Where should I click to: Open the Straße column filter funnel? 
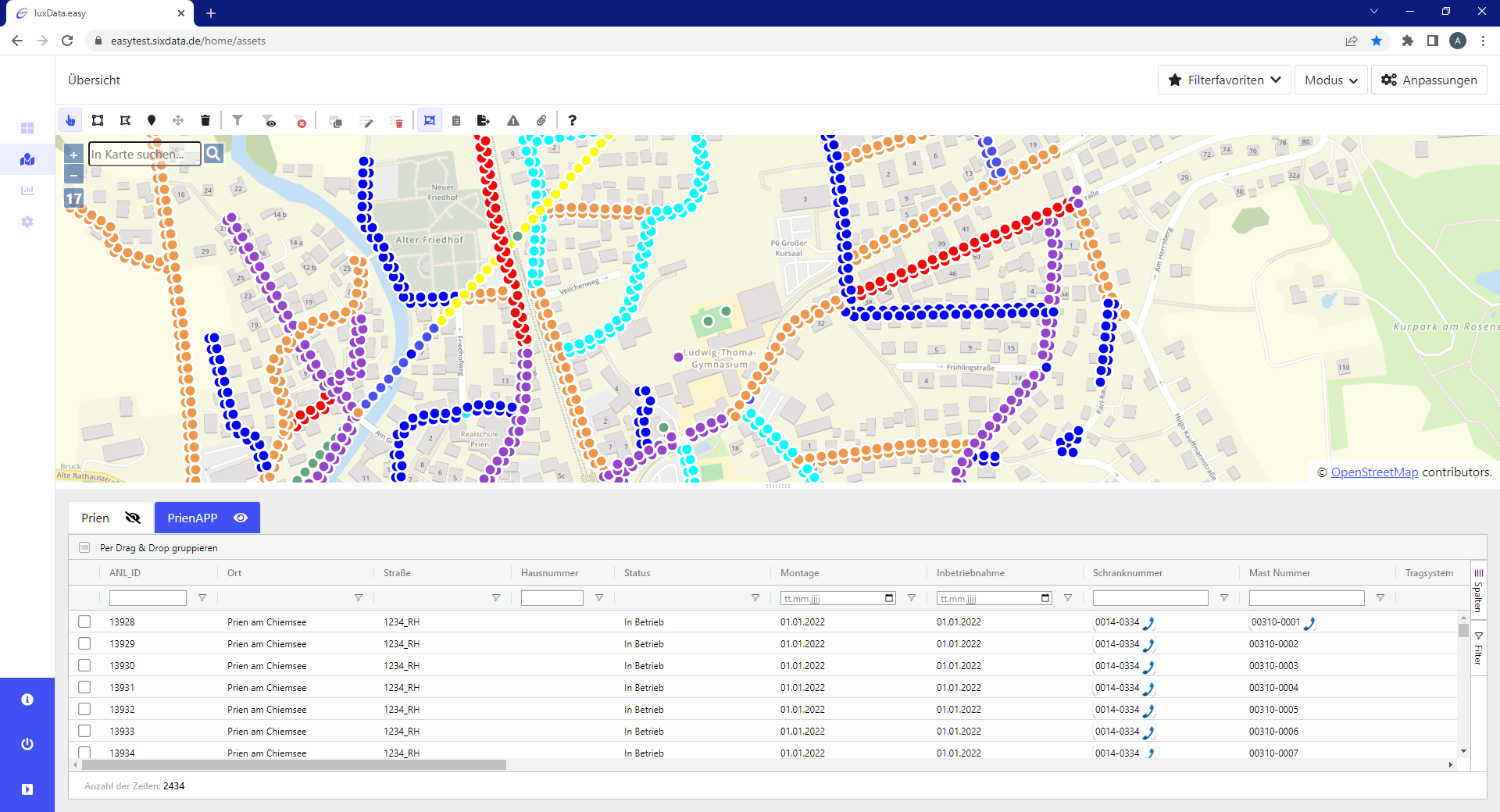(x=496, y=597)
